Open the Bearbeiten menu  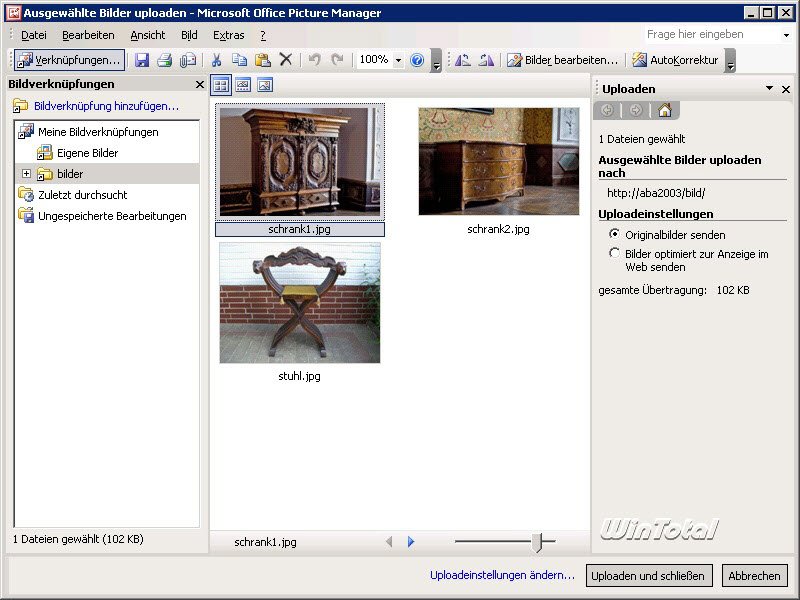pyautogui.click(x=88, y=35)
